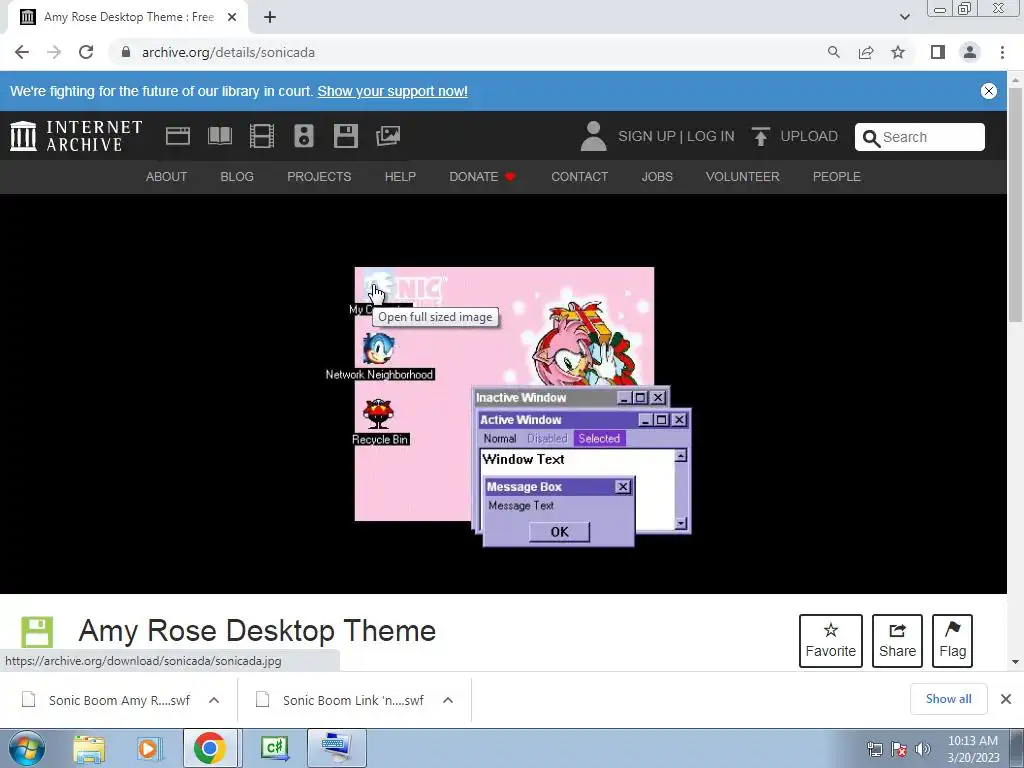The height and width of the screenshot is (768, 1024).
Task: Open the Chrome profile icon
Action: pos(970,52)
